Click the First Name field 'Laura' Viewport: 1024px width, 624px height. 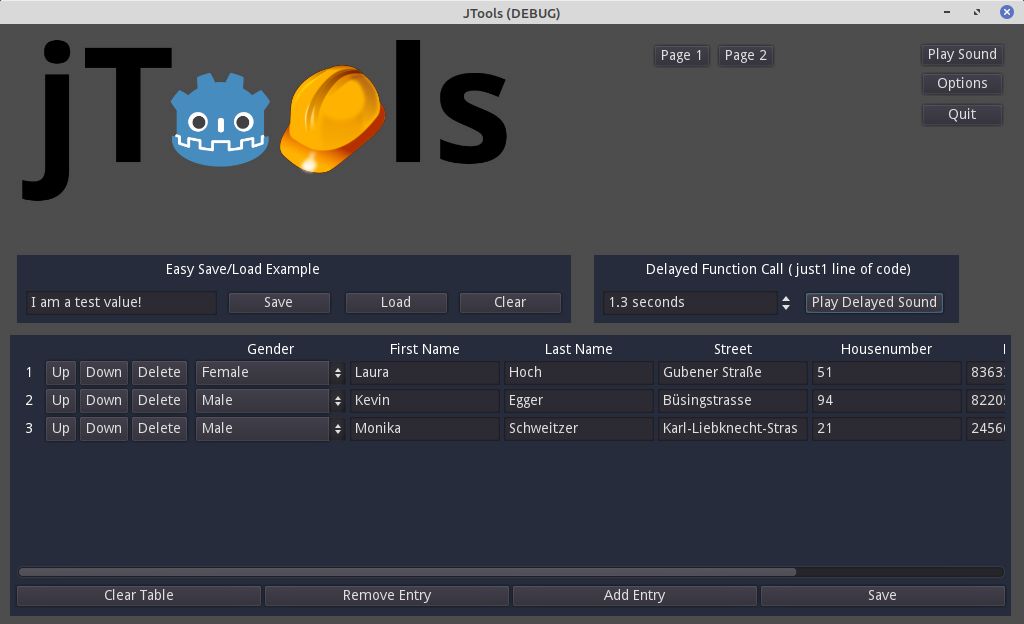tap(424, 372)
